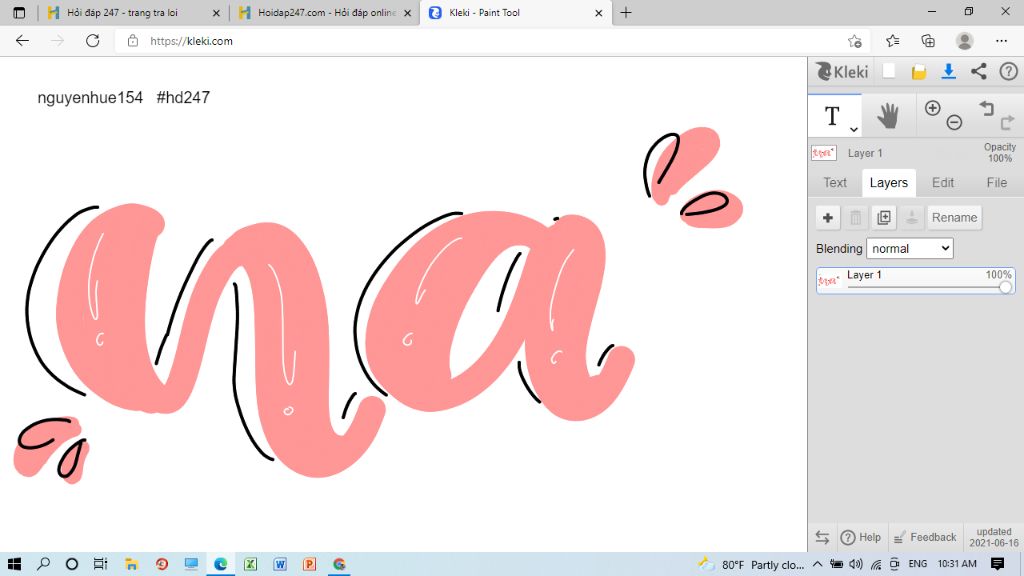
Task: Open browser tab actions menu icon
Action: (19, 12)
